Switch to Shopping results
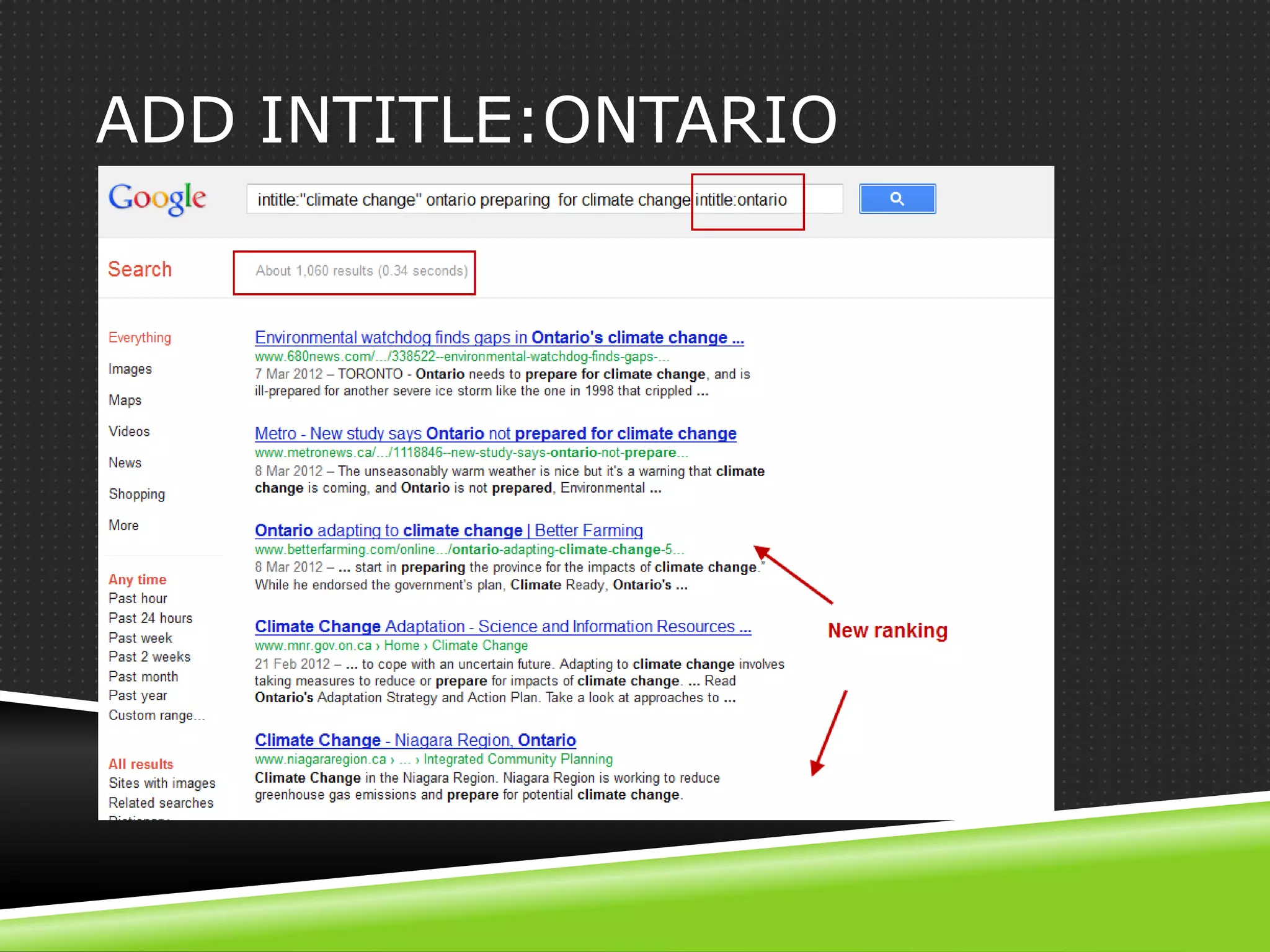Image resolution: width=1270 pixels, height=952 pixels. [x=136, y=494]
